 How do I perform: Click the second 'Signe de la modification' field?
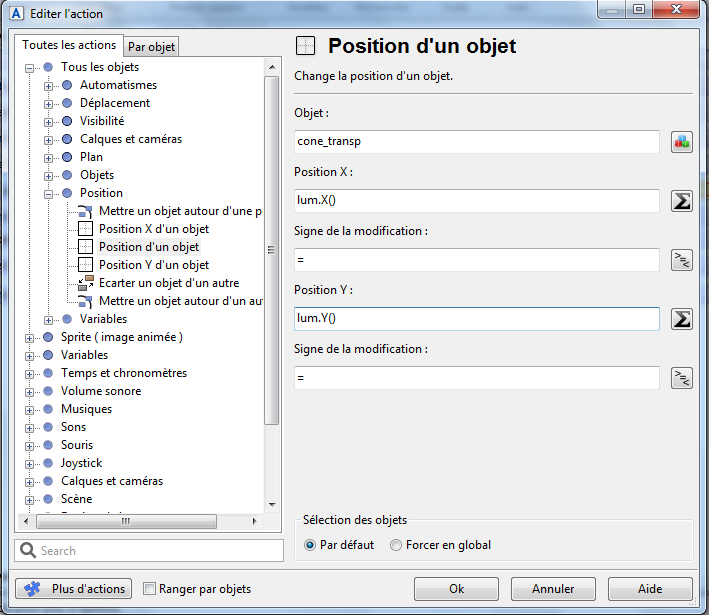click(x=477, y=378)
